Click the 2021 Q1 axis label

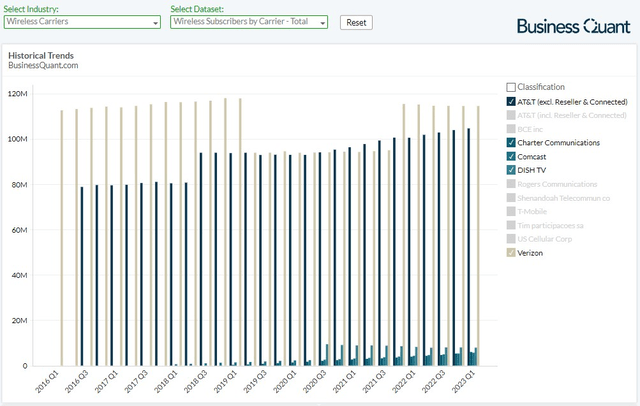[x=345, y=382]
